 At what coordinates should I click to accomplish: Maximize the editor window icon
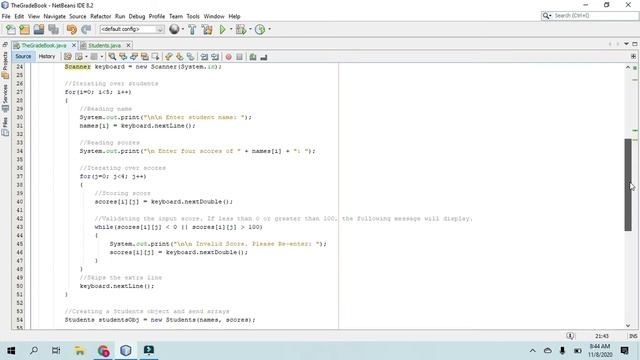634,44
